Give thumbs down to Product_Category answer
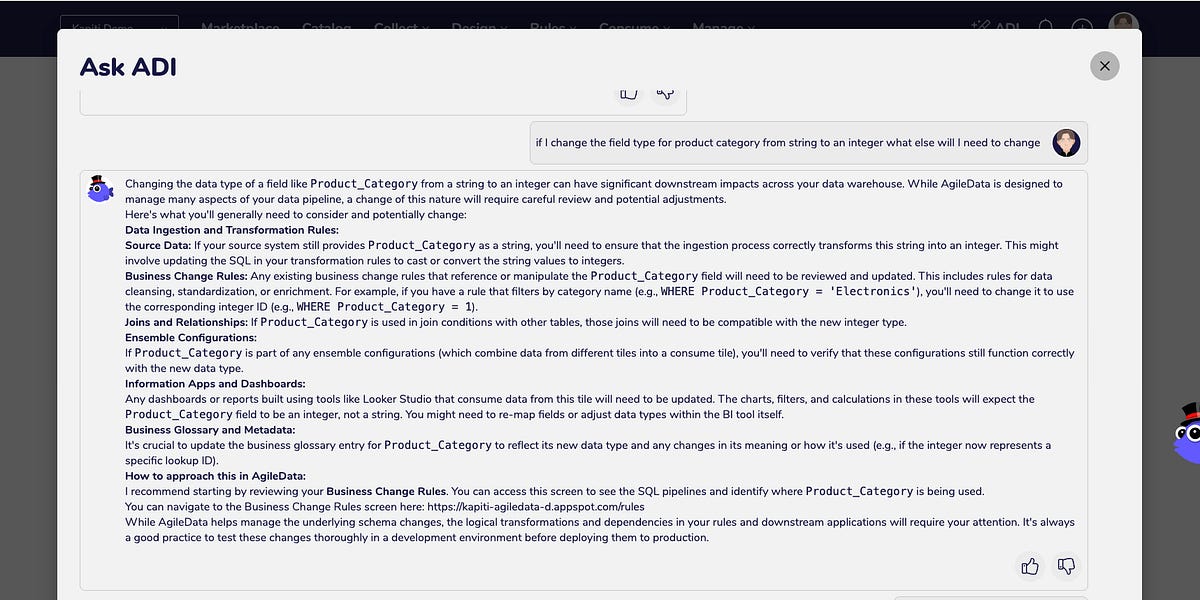1200x600 pixels. coord(1066,567)
